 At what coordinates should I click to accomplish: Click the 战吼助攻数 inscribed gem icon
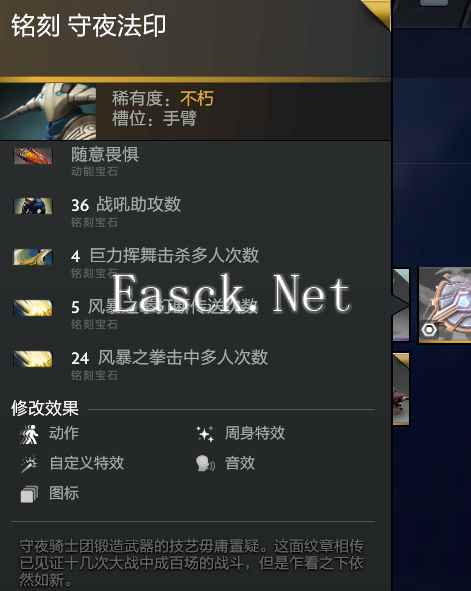33,206
